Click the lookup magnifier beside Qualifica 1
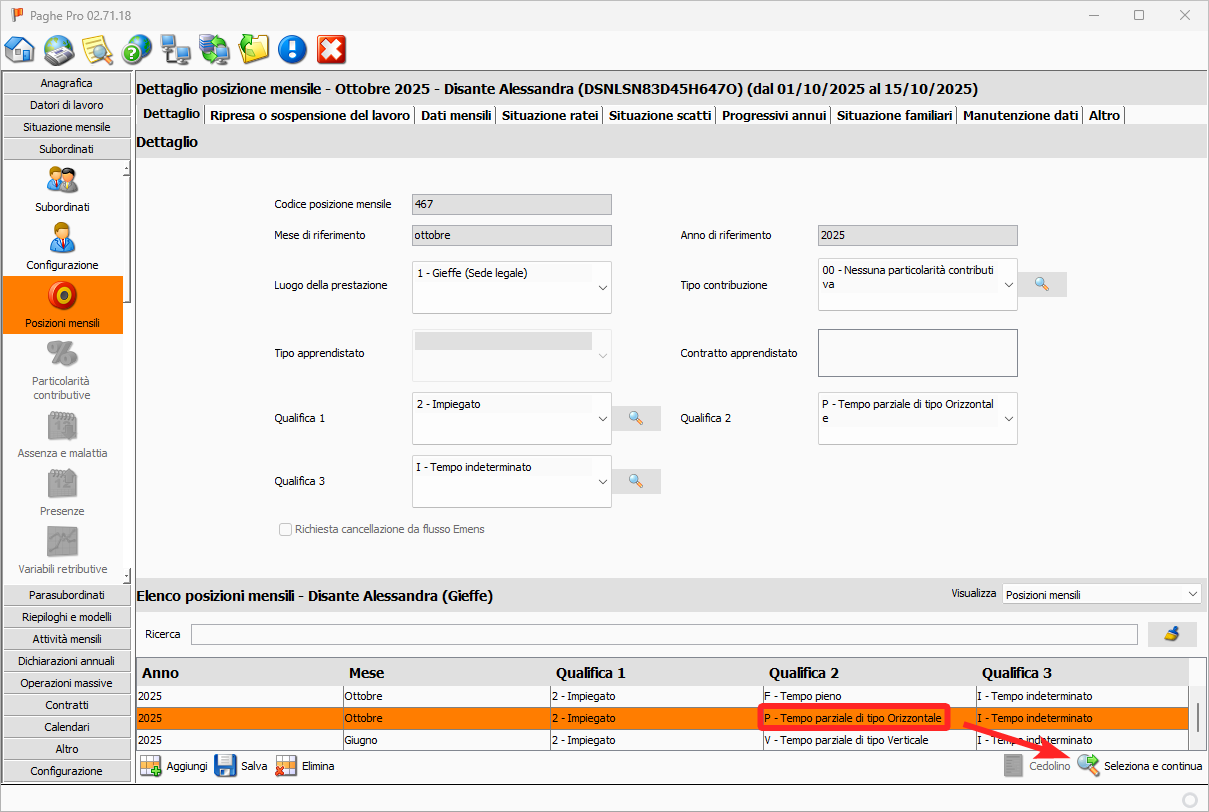1209x812 pixels. point(636,418)
